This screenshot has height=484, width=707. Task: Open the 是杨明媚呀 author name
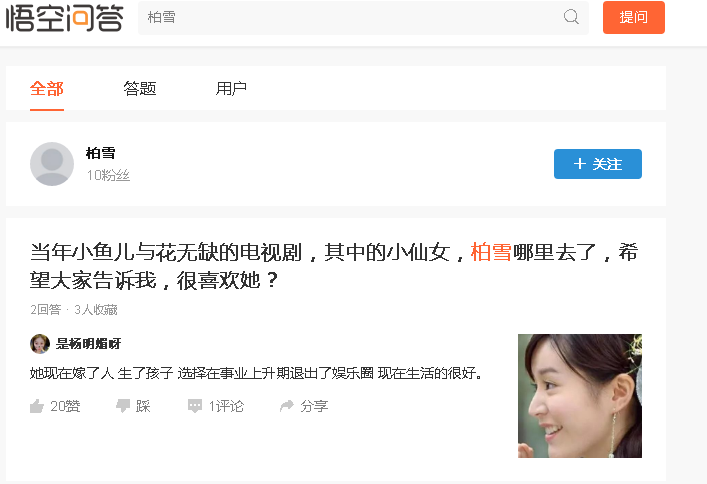[x=88, y=344]
